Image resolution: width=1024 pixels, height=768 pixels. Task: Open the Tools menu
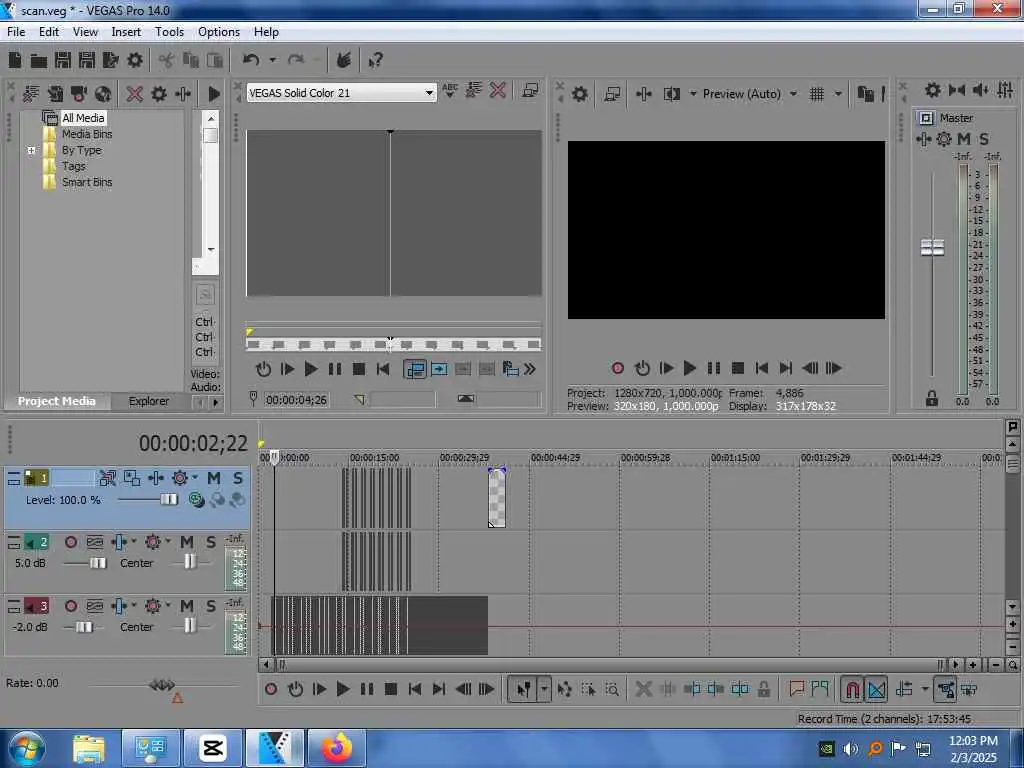click(x=169, y=31)
